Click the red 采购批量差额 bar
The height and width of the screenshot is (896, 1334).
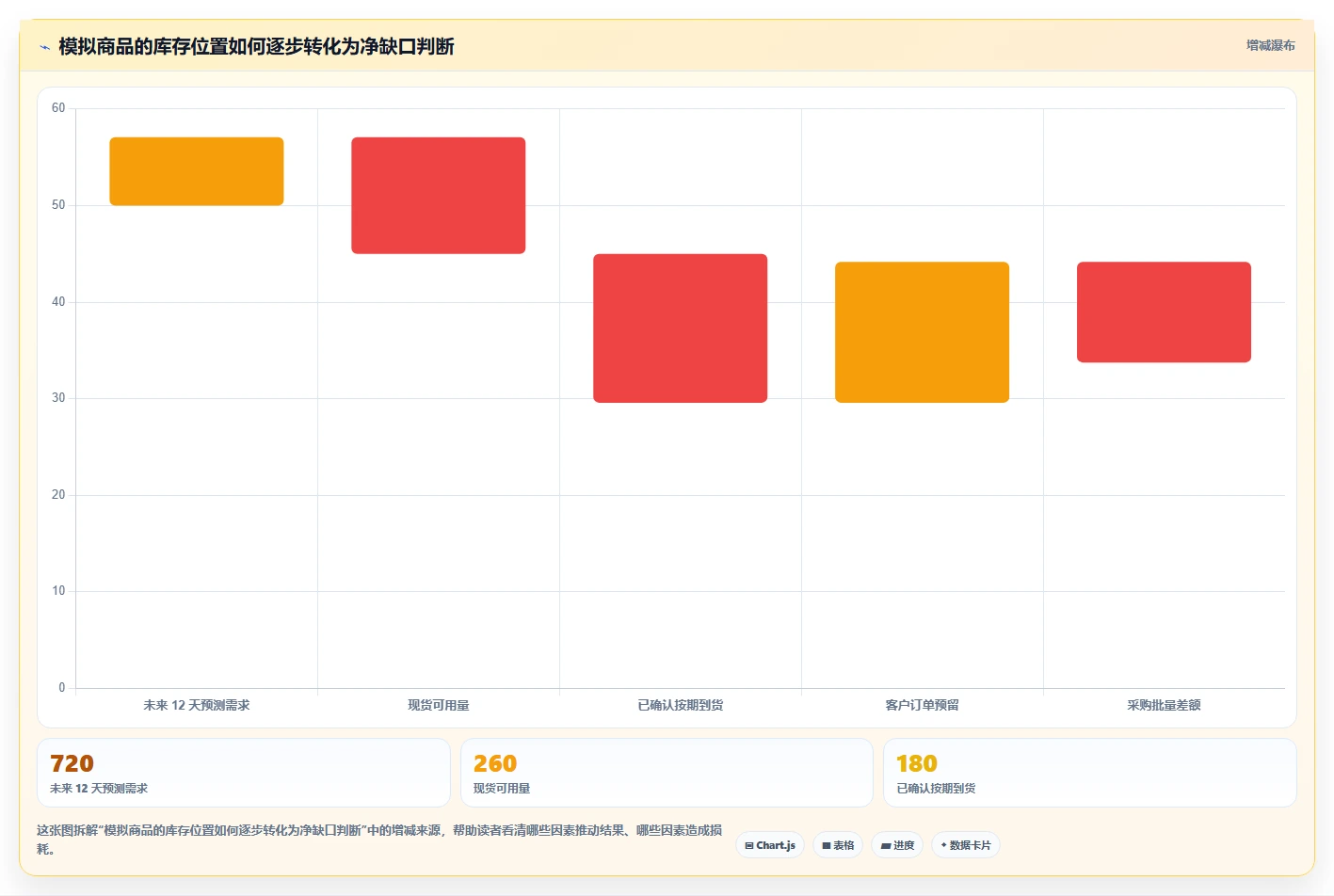click(x=1165, y=312)
